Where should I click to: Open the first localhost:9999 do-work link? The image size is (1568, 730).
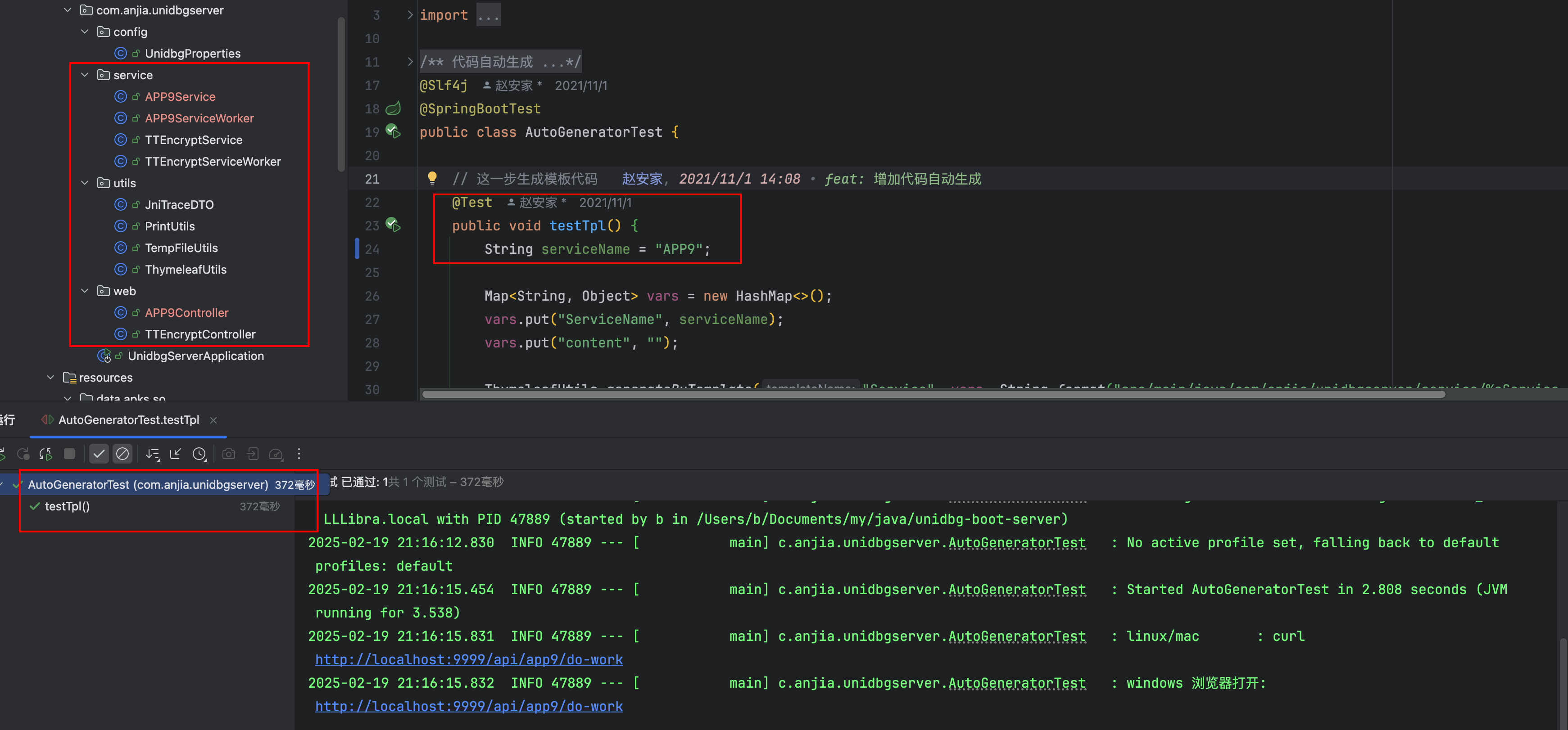tap(469, 659)
